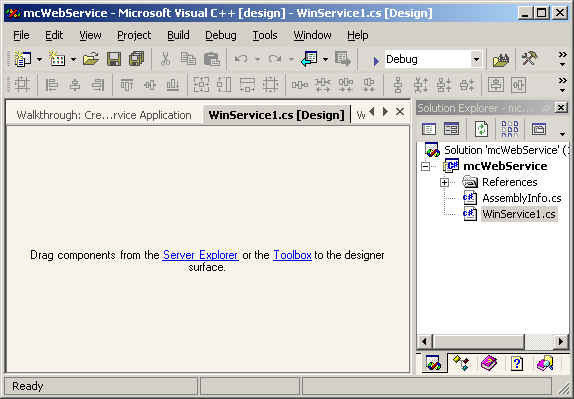Switch to Class View bottom tab
Viewport: 574px width, 399px height.
tap(461, 363)
